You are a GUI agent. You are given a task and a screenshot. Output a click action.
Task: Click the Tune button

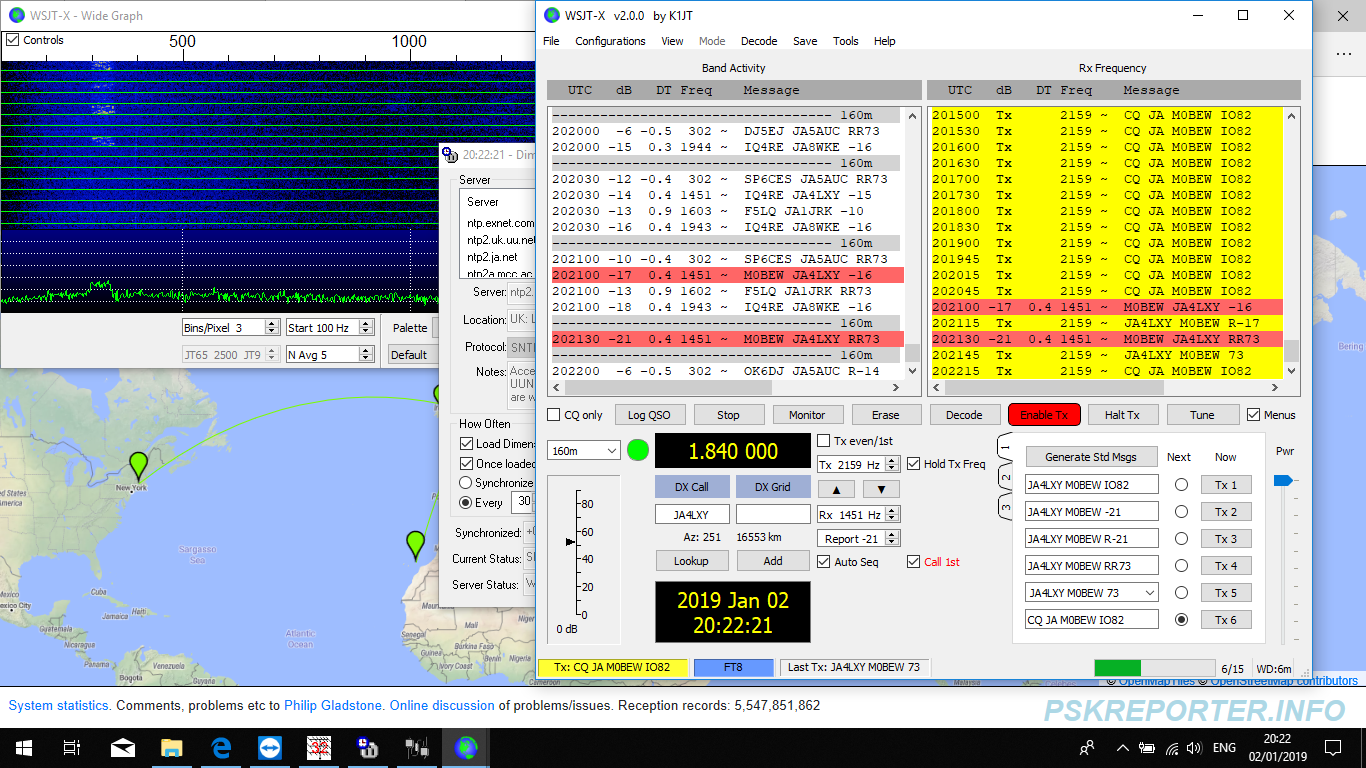1202,415
